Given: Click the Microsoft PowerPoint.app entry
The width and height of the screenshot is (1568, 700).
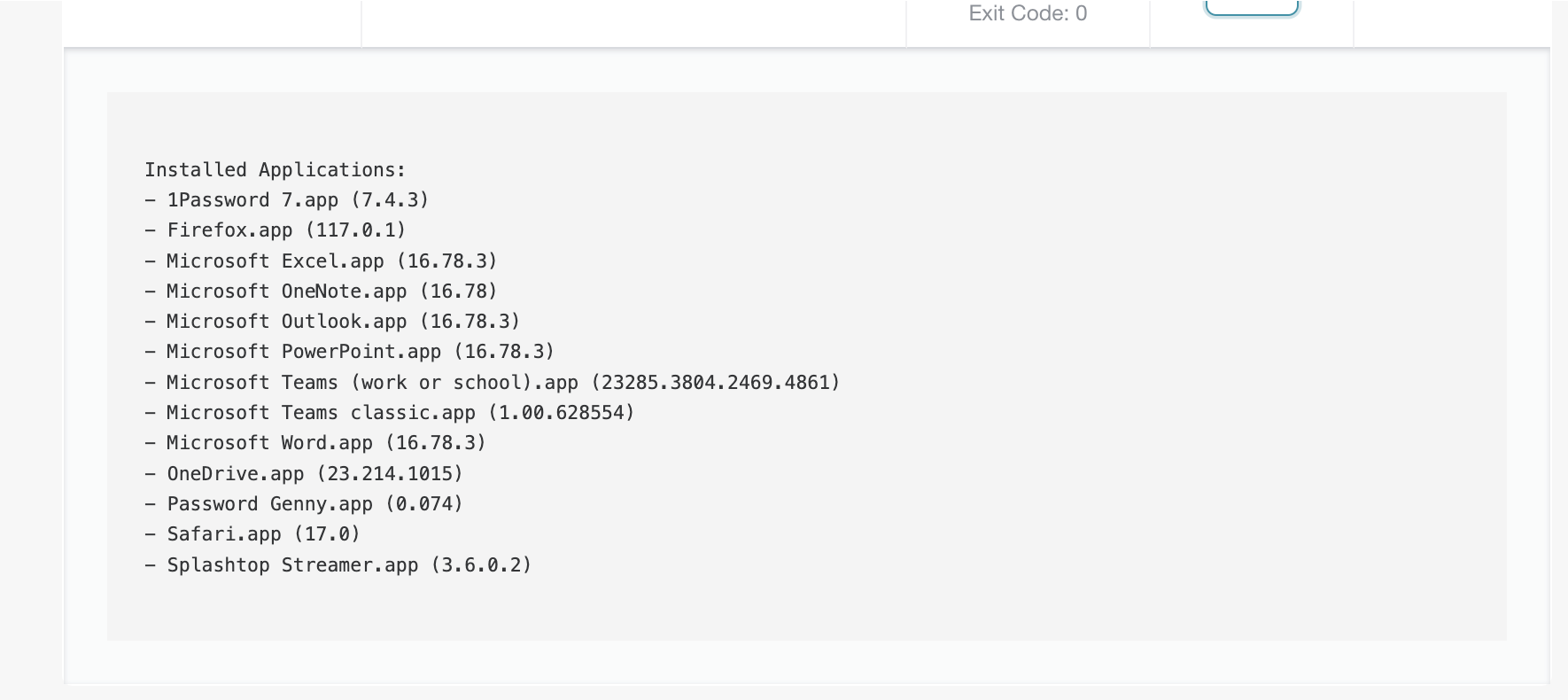Looking at the screenshot, I should pos(303,352).
